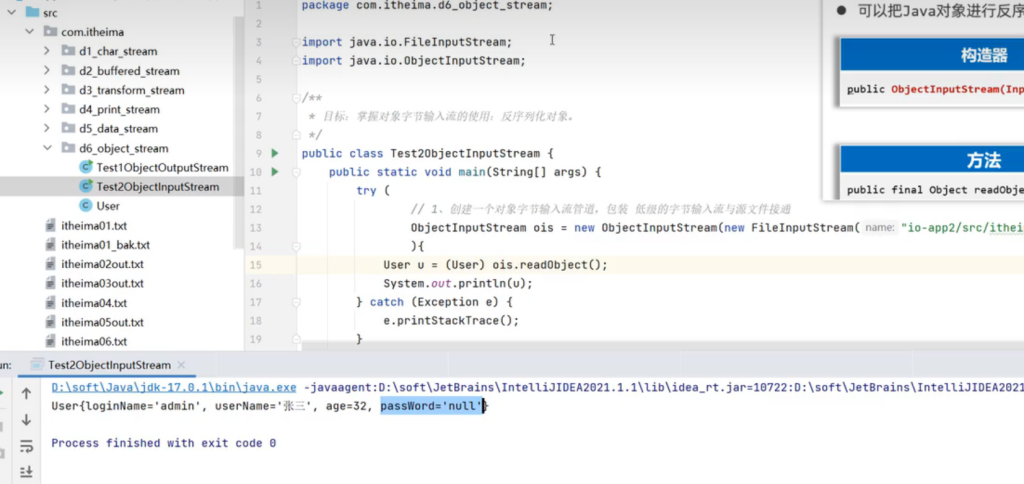Collapse the d6_object_stream package
This screenshot has width=1024, height=484.
click(47, 148)
